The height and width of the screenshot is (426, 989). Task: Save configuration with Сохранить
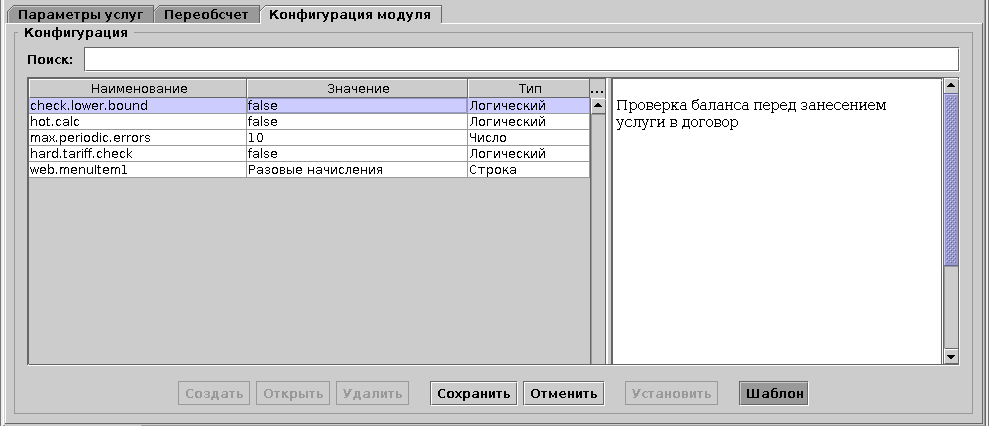[474, 393]
